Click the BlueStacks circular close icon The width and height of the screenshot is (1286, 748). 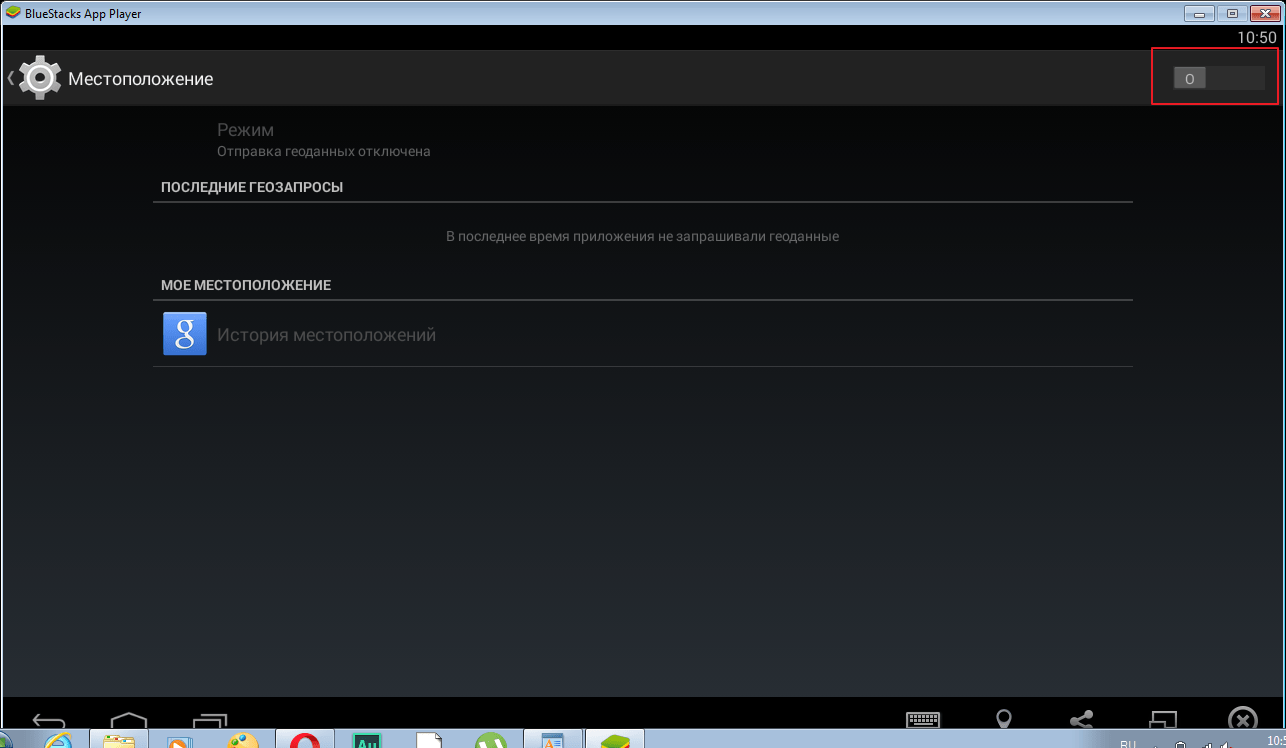pos(1242,721)
